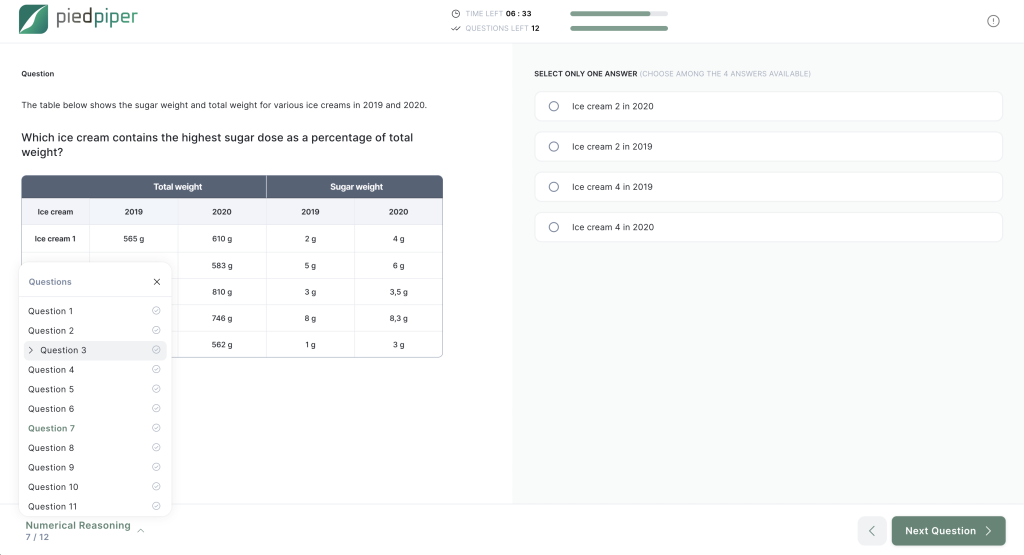Image resolution: width=1024 pixels, height=555 pixels.
Task: Click the status check icon next to Question 11
Action: click(156, 506)
